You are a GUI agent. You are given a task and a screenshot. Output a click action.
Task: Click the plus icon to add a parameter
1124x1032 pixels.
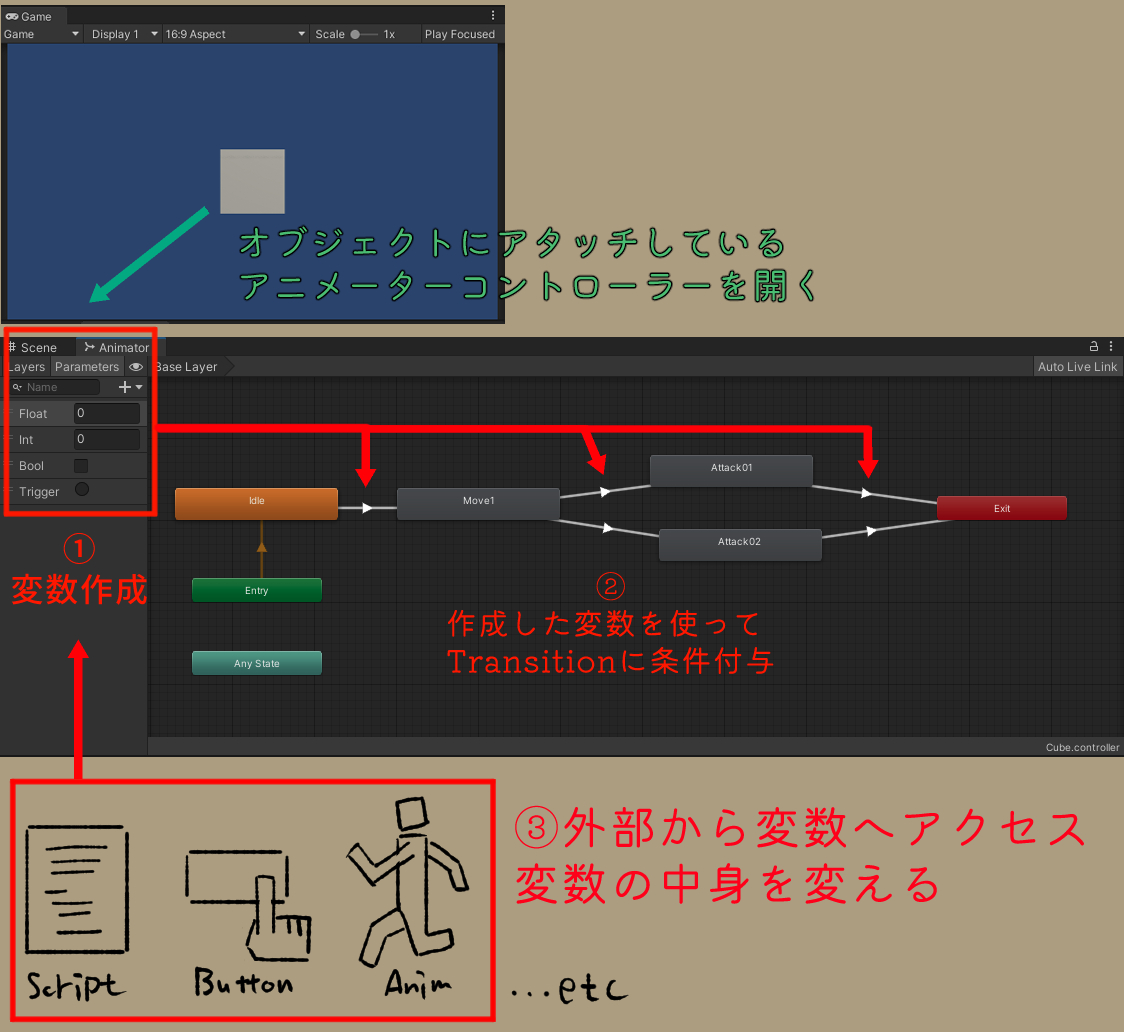click(x=124, y=387)
